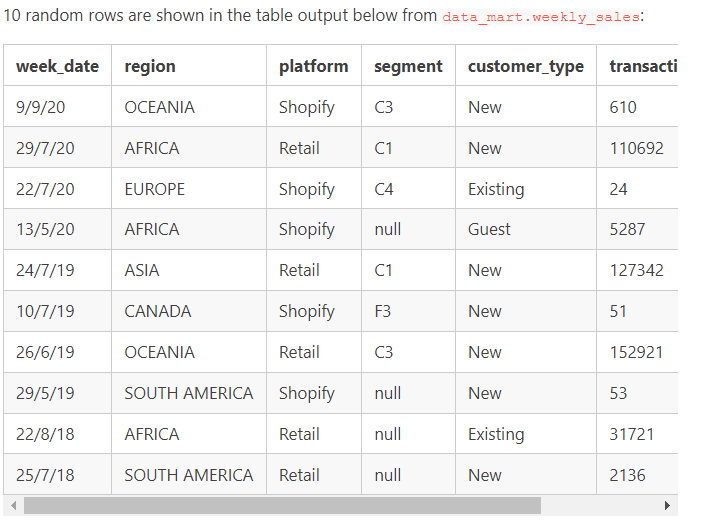Select the segment column header
Screen dimensions: 705x524
[x=408, y=67]
